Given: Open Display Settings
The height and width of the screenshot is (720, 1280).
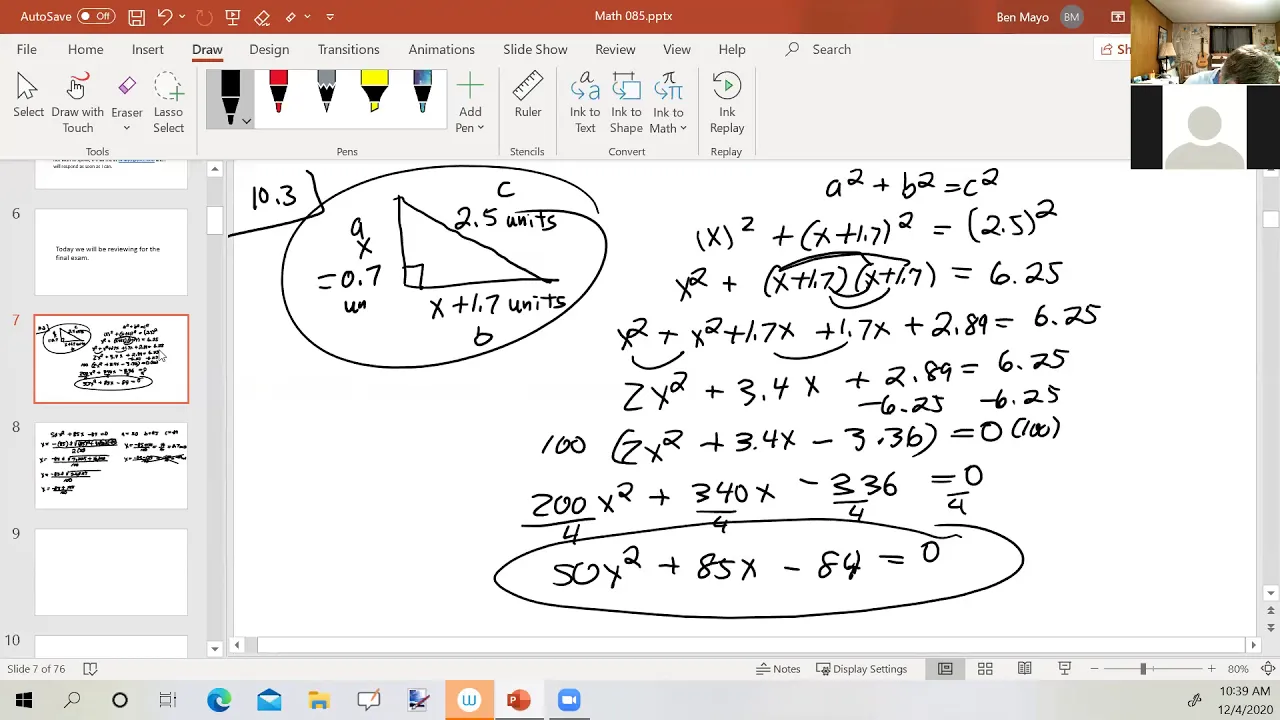Looking at the screenshot, I should 862,668.
